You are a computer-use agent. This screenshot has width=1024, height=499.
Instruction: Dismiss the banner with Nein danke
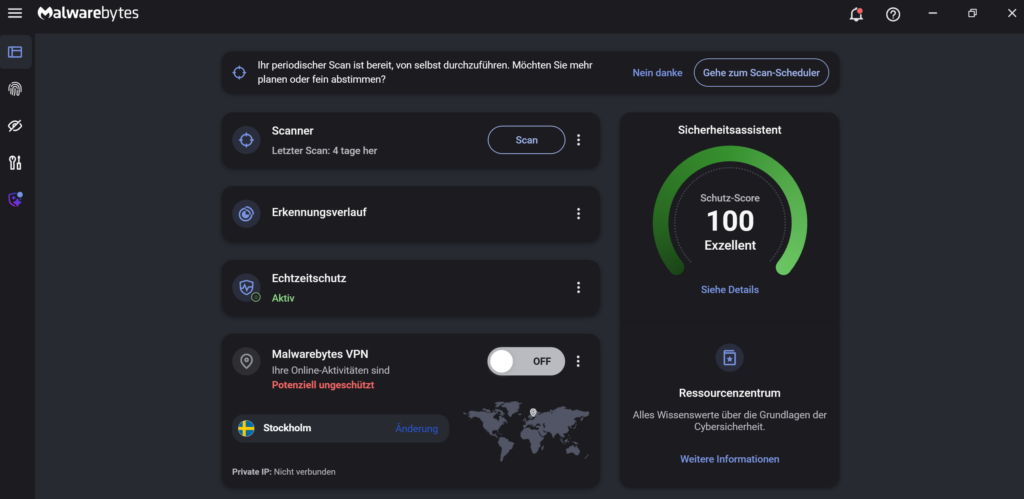[x=657, y=73]
